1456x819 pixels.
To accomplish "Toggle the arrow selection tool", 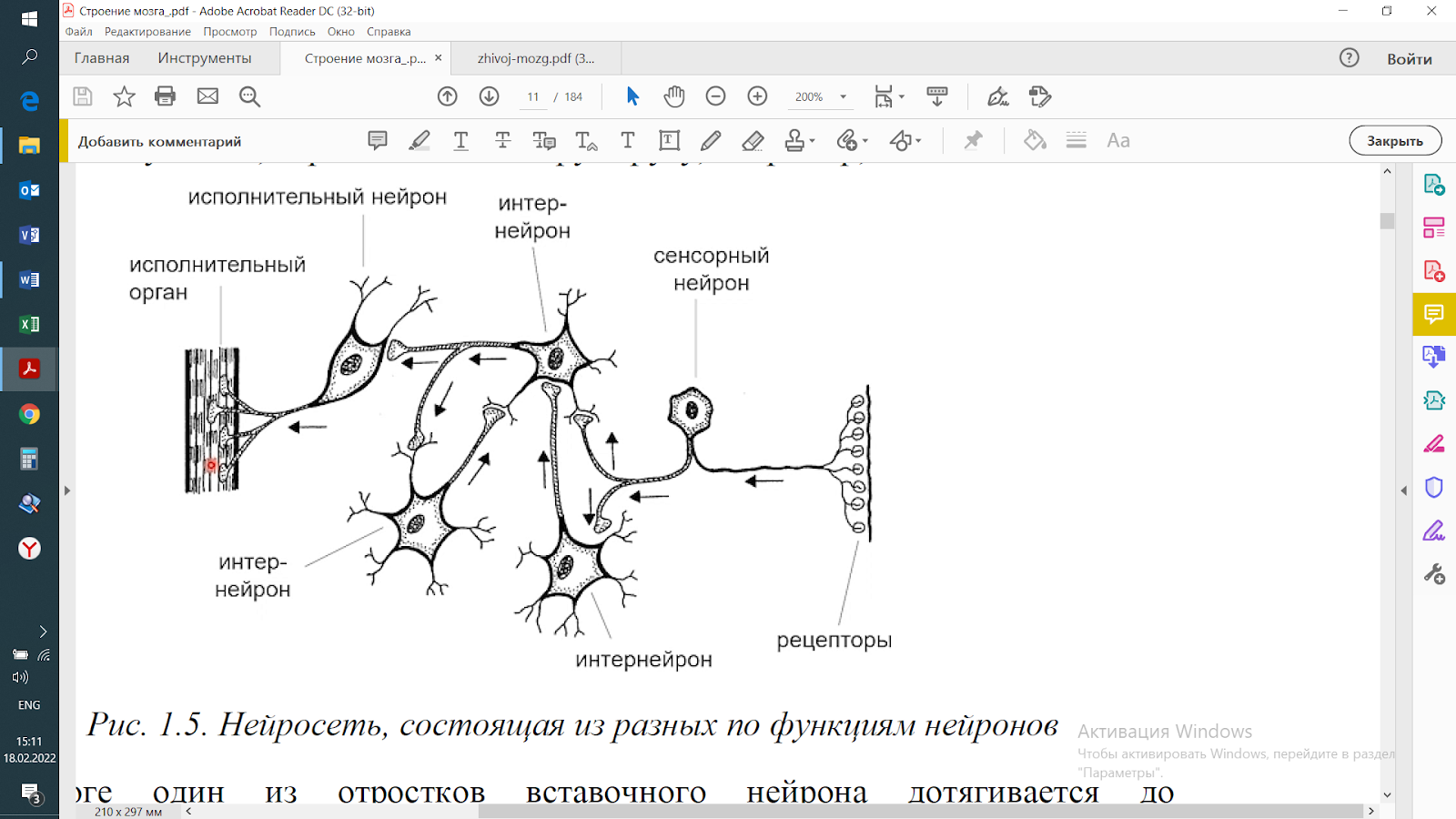I will click(x=632, y=96).
